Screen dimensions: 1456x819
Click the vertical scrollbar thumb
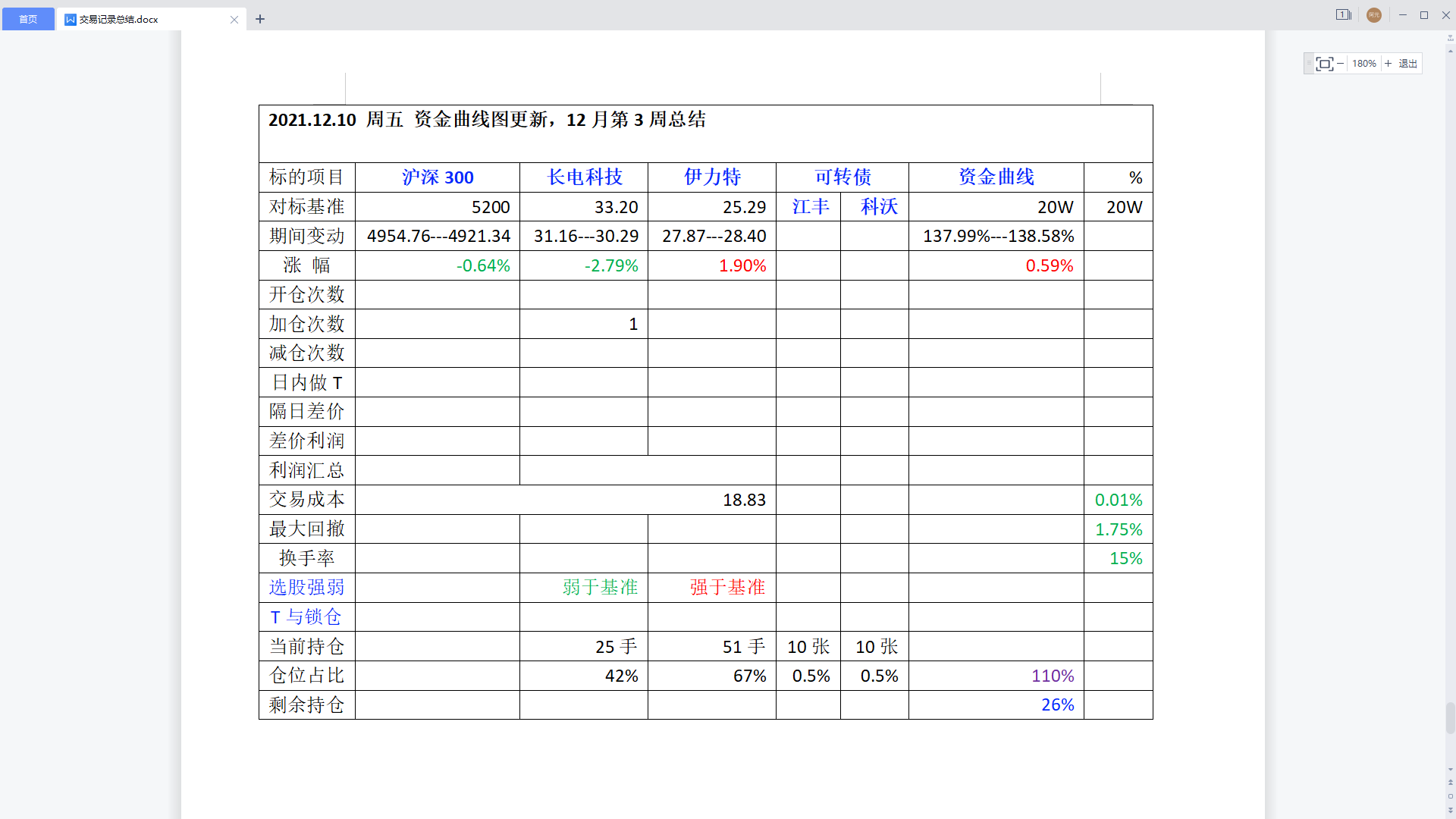pos(1451,717)
